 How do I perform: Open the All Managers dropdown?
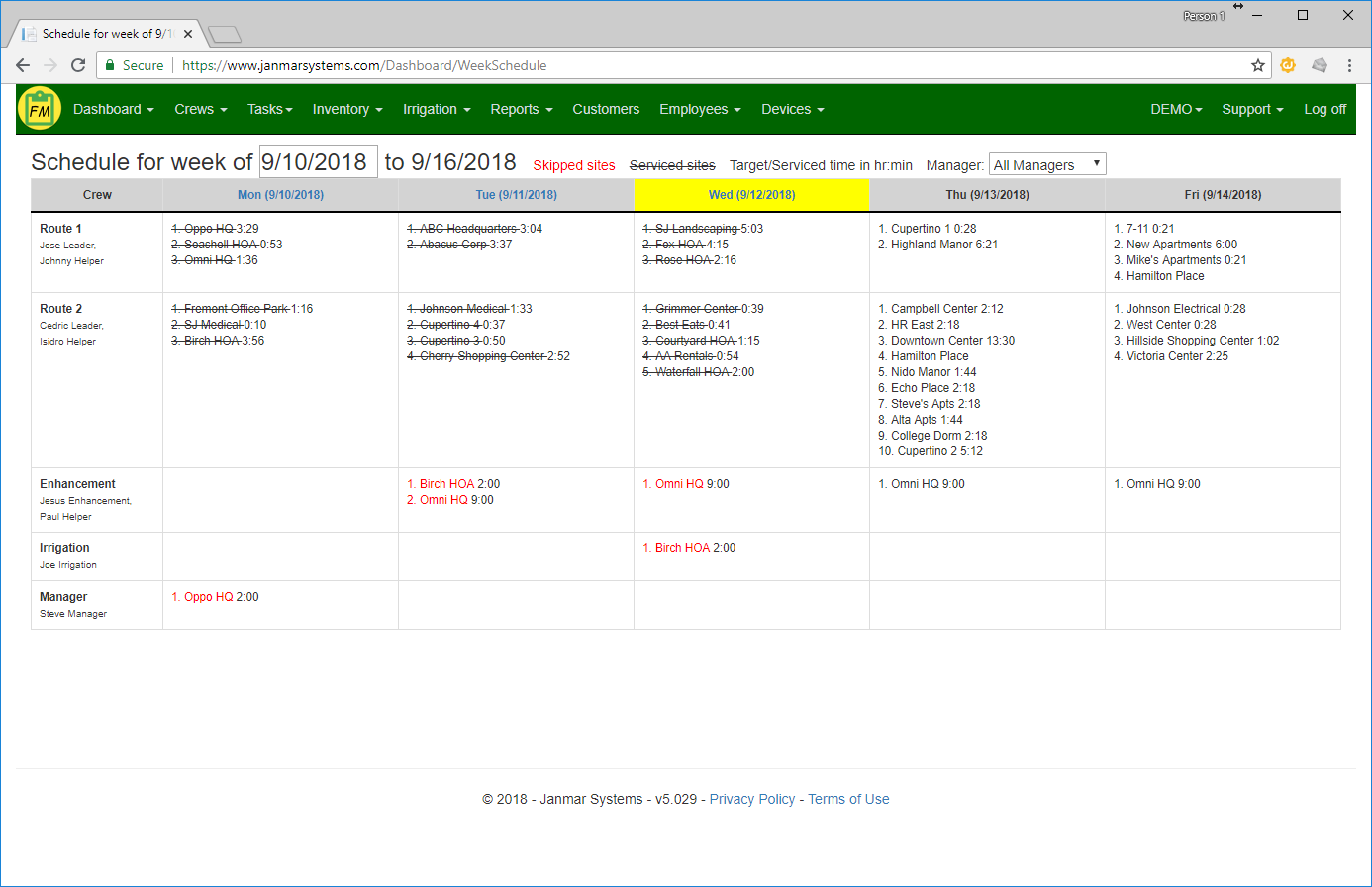pyautogui.click(x=1046, y=163)
